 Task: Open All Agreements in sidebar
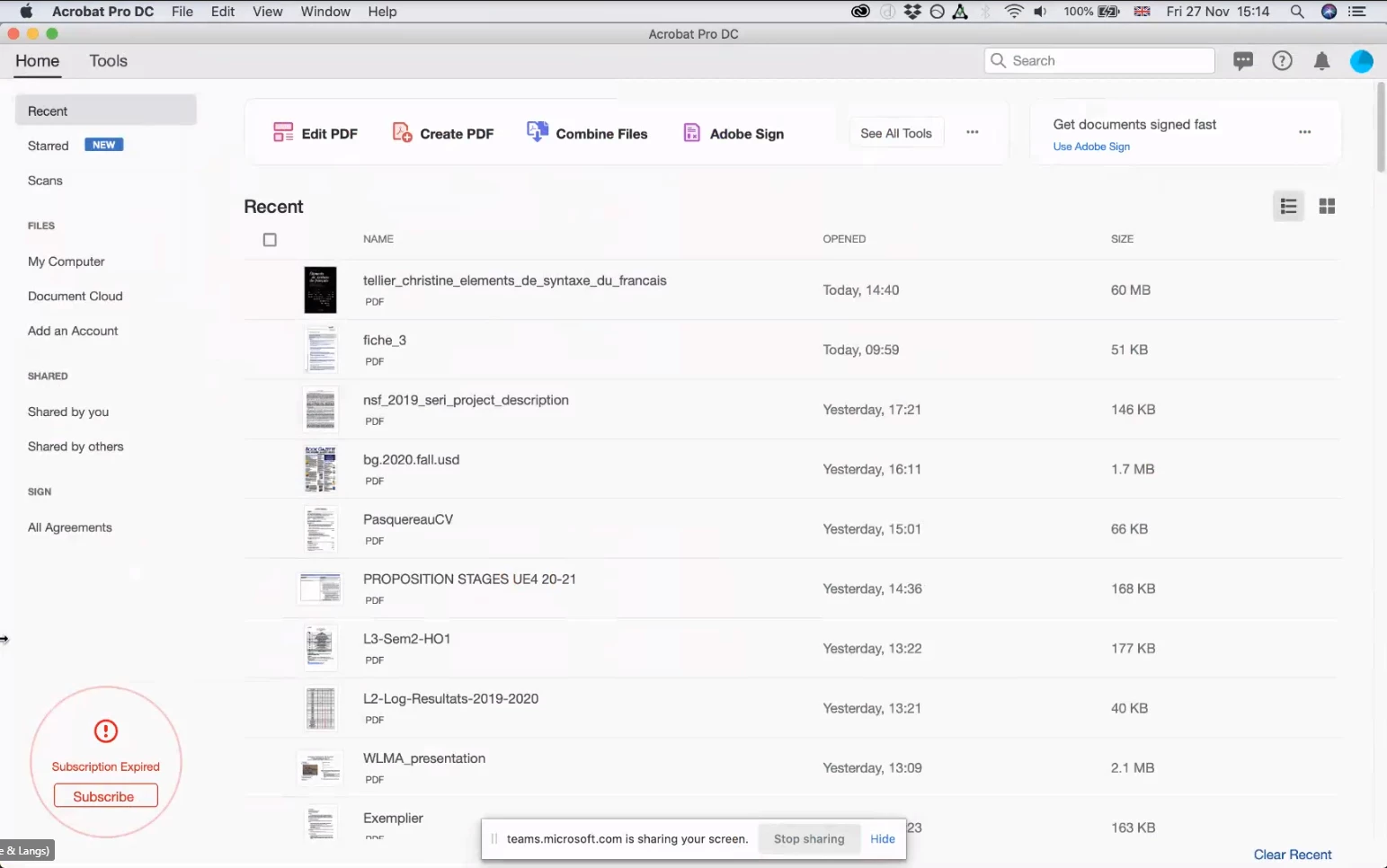click(x=70, y=527)
